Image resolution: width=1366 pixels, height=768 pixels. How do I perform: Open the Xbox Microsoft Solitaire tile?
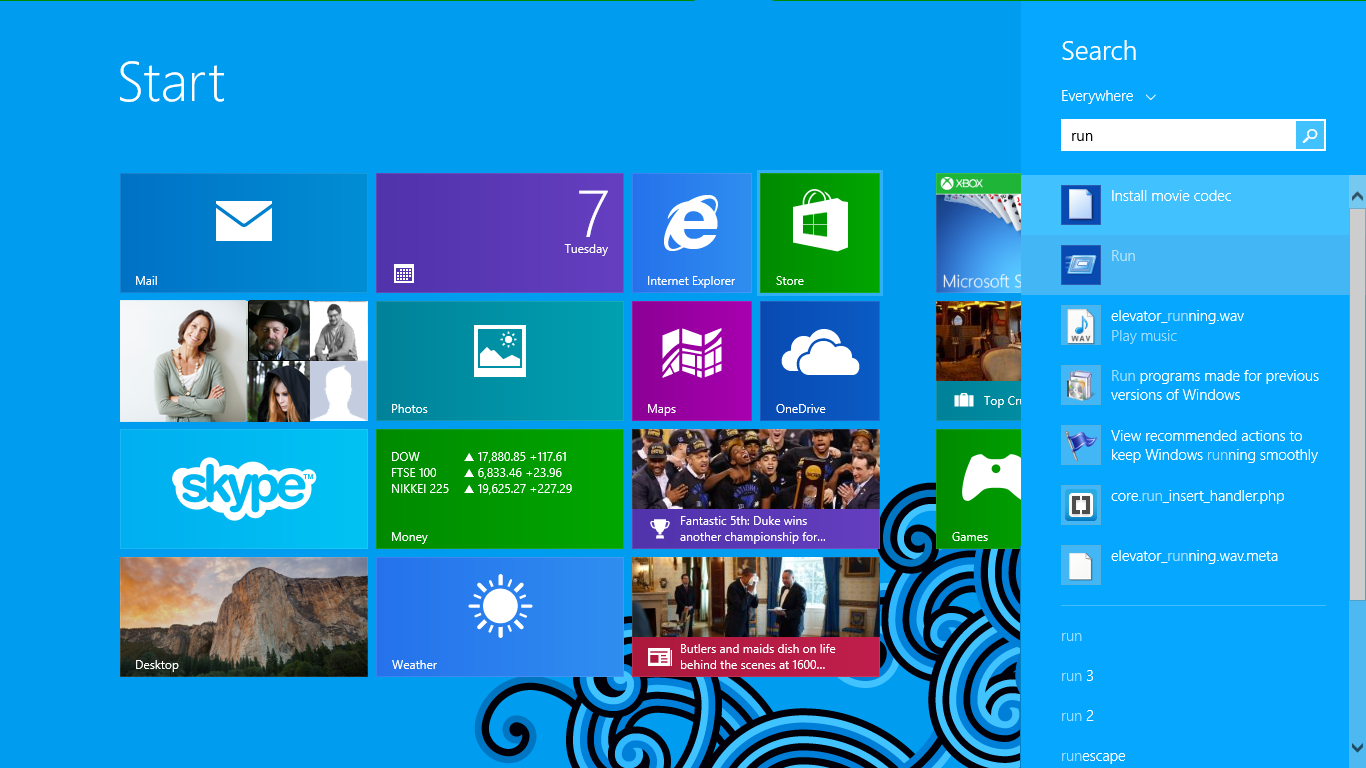(978, 233)
